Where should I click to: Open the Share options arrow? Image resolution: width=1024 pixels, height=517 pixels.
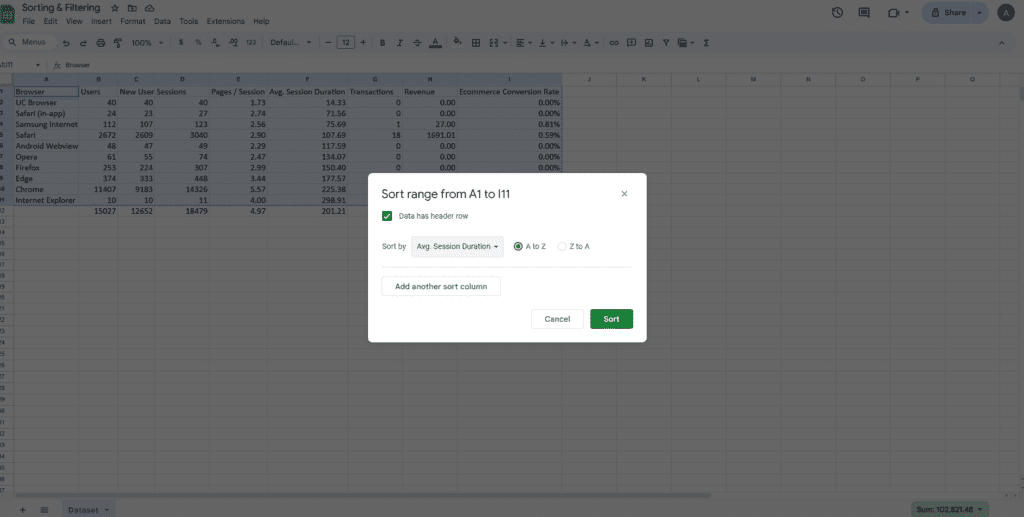(x=979, y=12)
